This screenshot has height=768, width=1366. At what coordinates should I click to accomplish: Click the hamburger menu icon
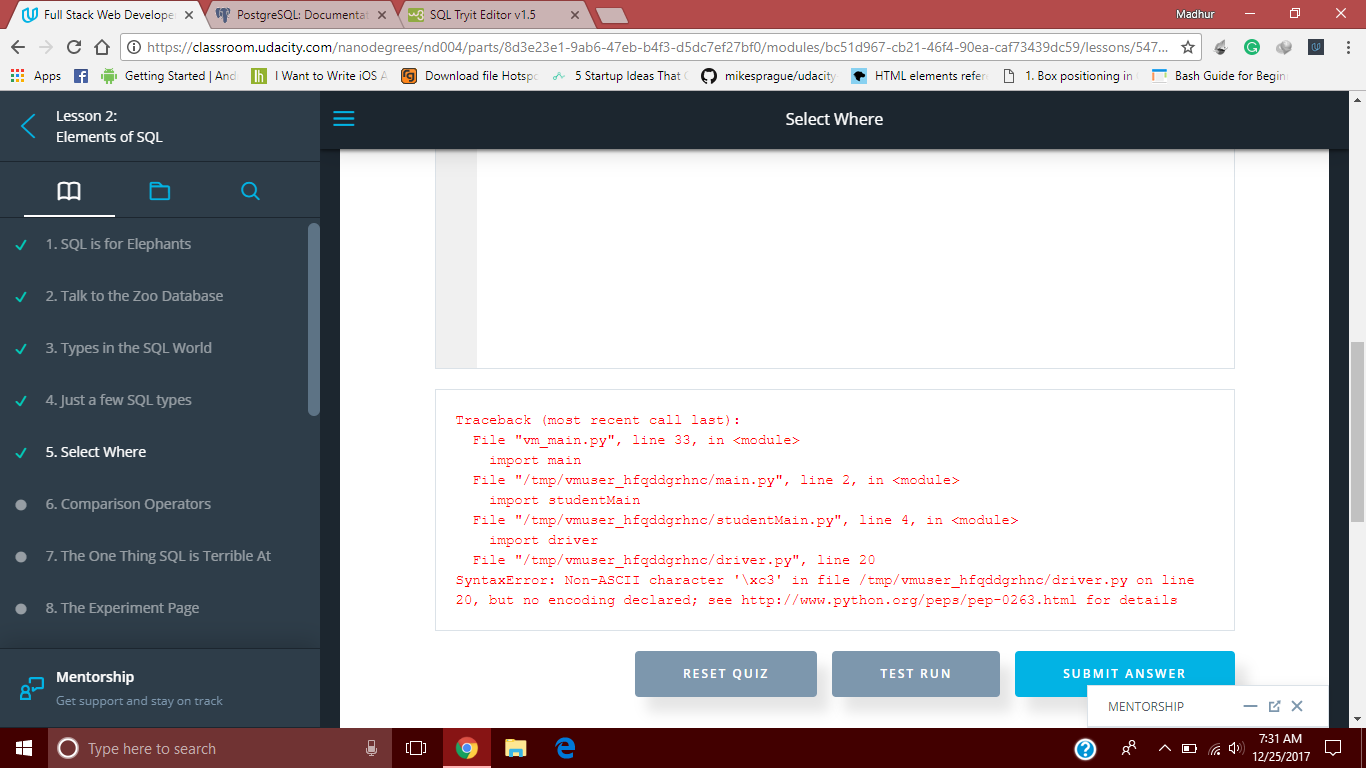(x=343, y=118)
